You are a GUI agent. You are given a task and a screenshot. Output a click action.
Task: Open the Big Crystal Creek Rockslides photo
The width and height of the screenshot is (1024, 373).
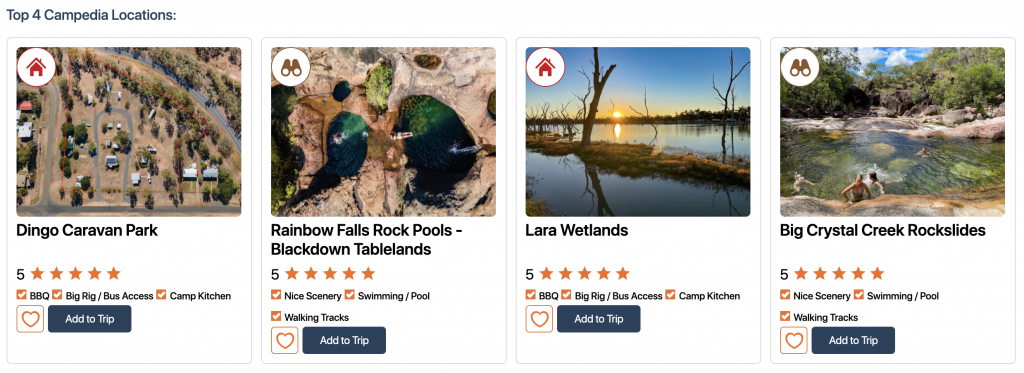point(893,131)
